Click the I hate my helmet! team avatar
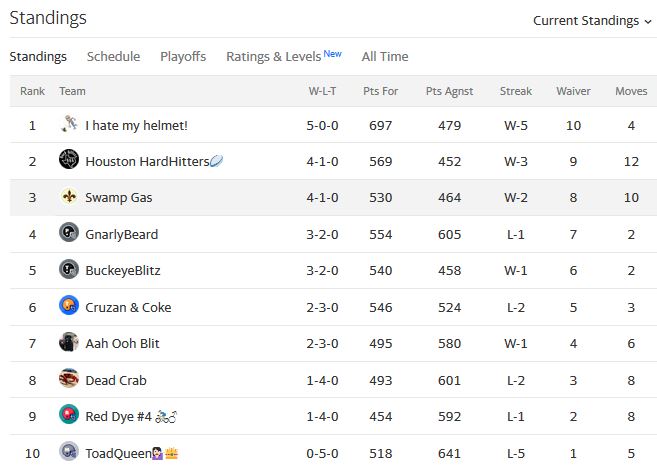Viewport: 657px width, 468px height. (69, 124)
